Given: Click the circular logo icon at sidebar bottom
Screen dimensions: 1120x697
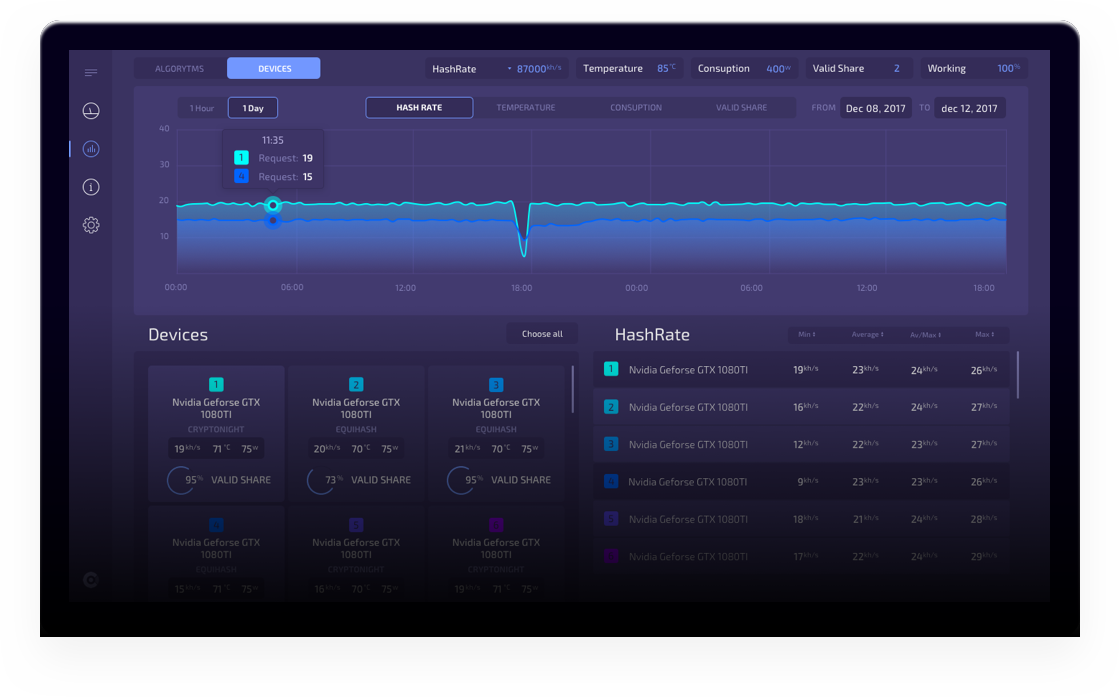Looking at the screenshot, I should click(x=91, y=580).
